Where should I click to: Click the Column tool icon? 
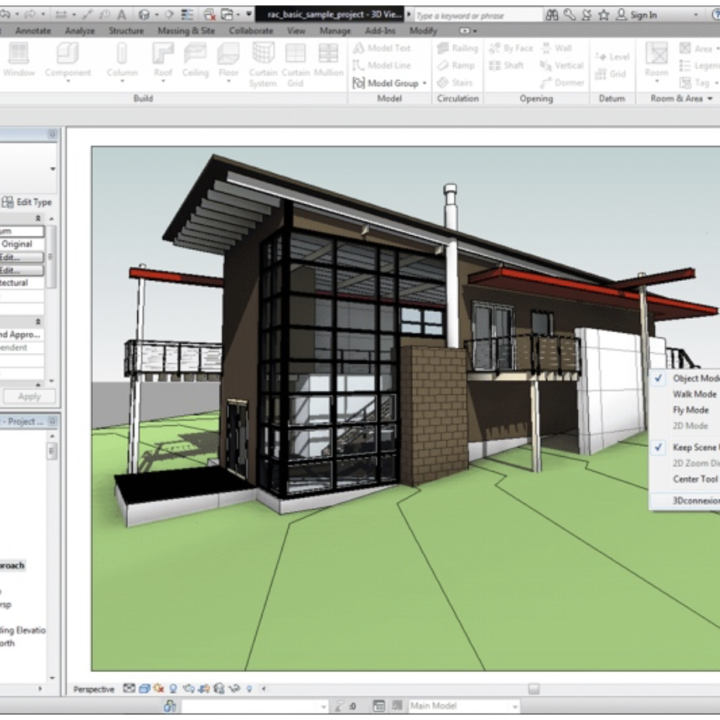tap(122, 60)
